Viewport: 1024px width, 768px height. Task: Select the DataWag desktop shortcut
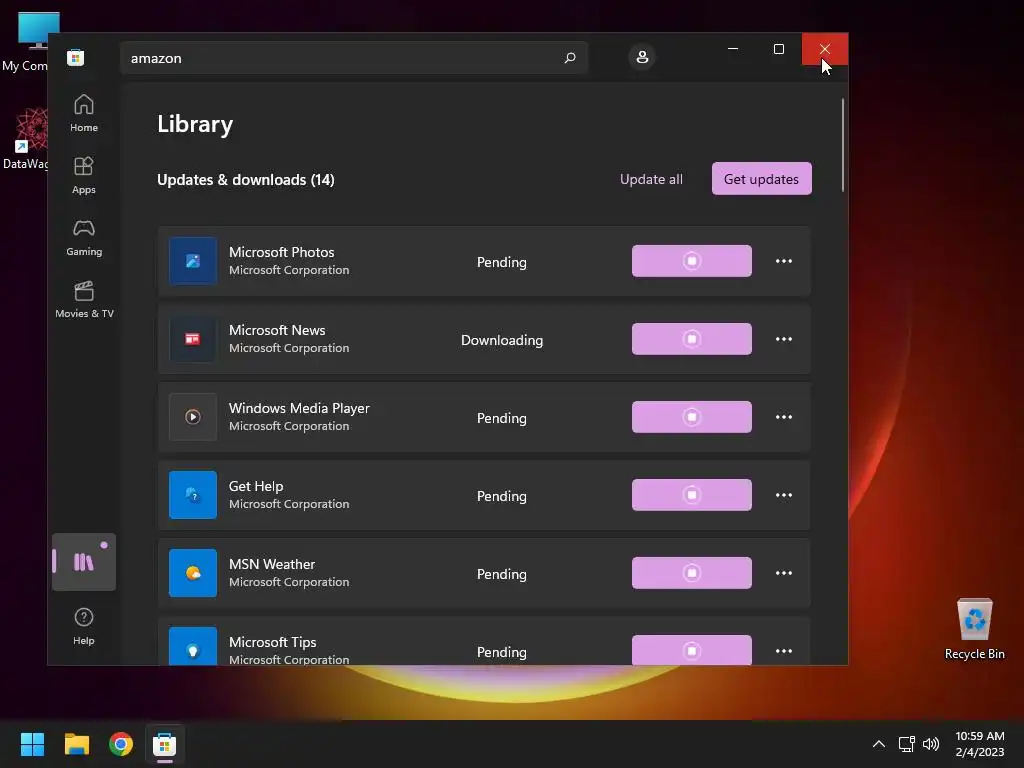point(24,140)
